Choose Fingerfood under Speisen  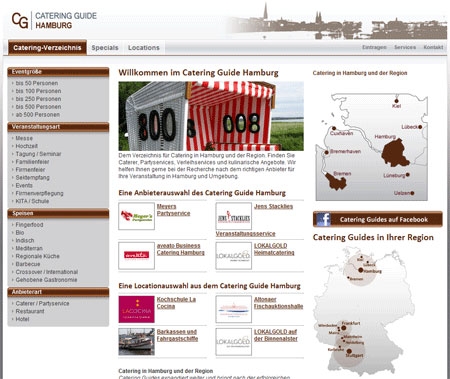[x=29, y=225]
